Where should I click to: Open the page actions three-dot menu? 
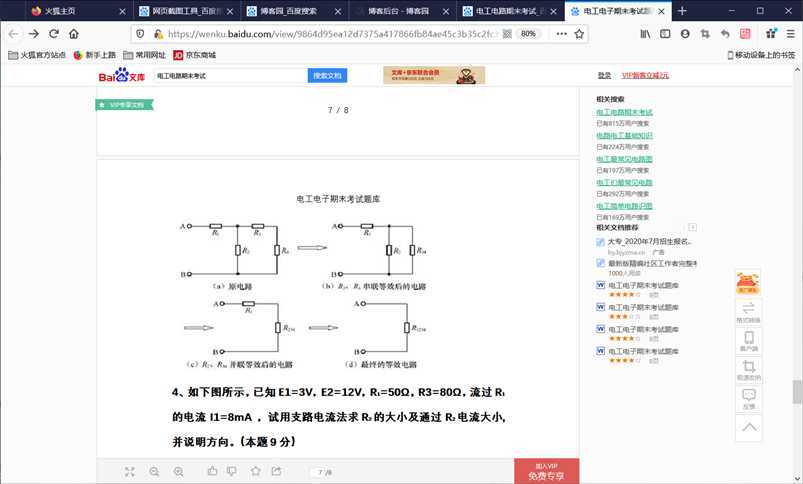[x=562, y=34]
